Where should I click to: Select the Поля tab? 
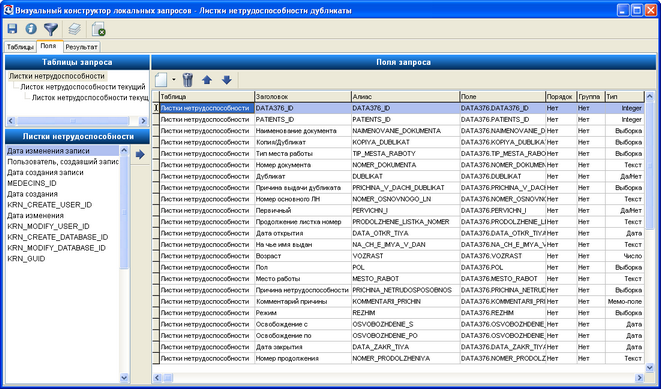49,46
